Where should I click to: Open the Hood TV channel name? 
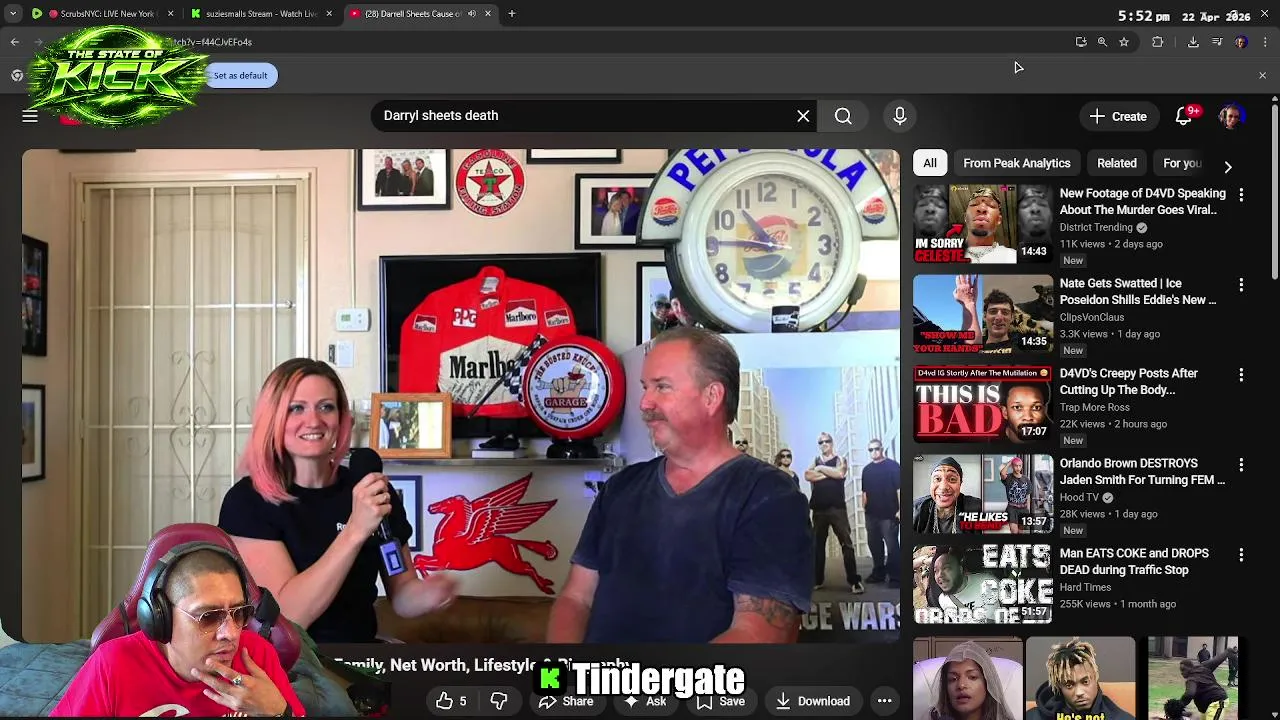[x=1079, y=497]
